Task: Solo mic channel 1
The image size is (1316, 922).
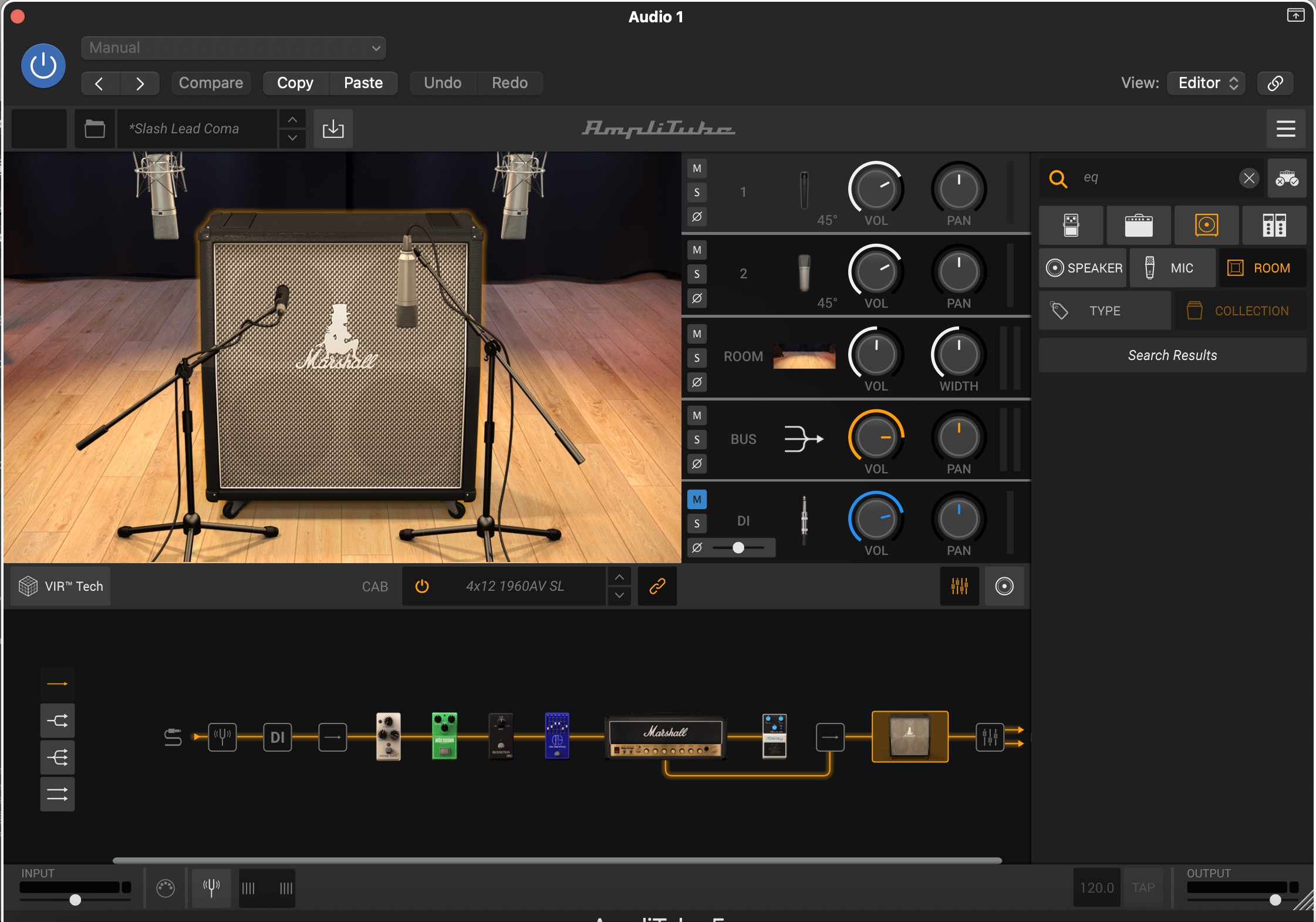Action: (697, 193)
